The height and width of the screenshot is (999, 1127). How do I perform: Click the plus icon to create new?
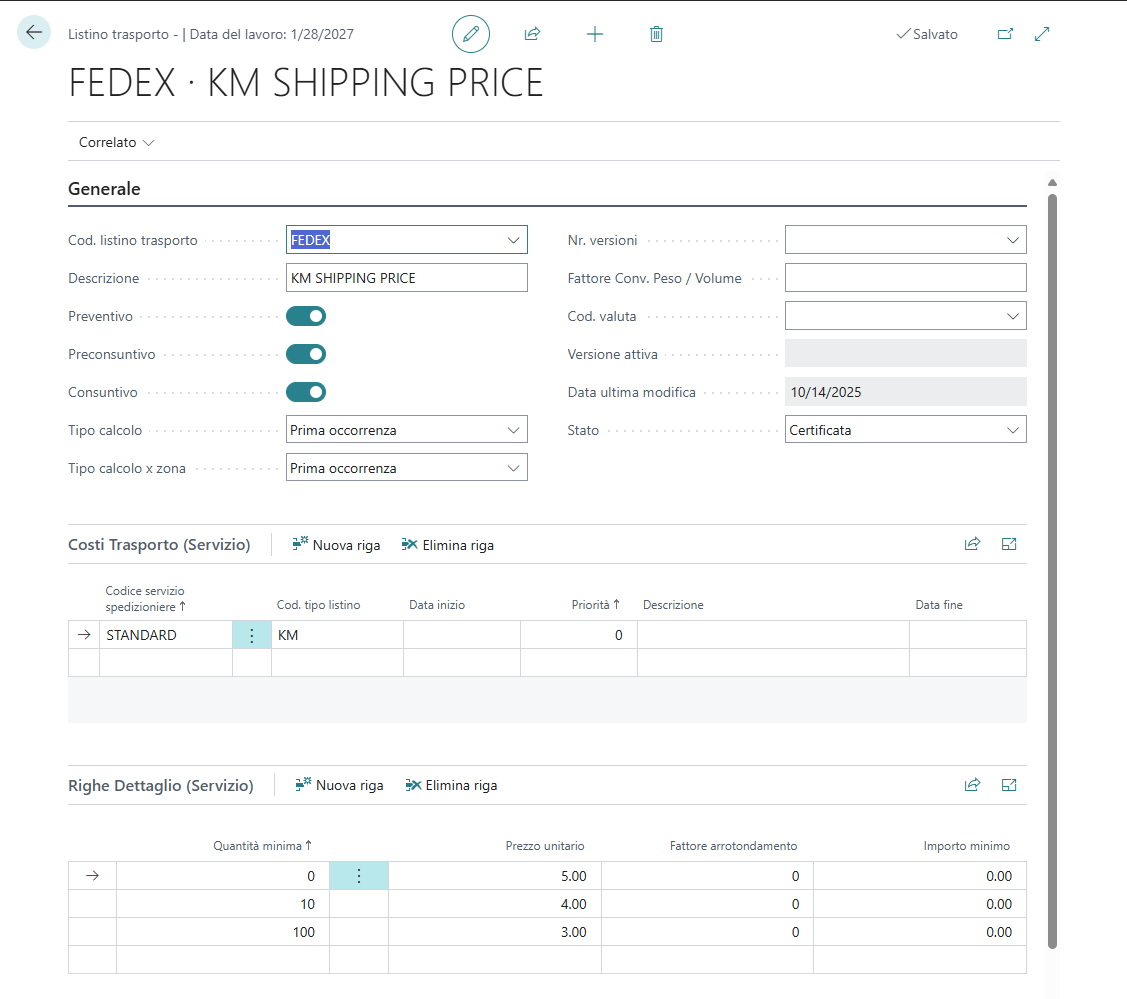pos(595,34)
